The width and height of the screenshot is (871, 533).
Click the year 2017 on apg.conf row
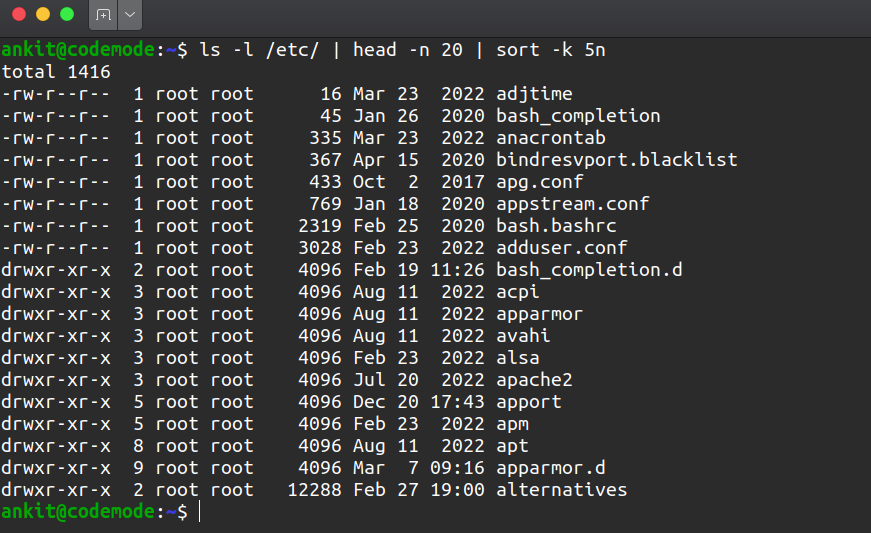click(463, 182)
